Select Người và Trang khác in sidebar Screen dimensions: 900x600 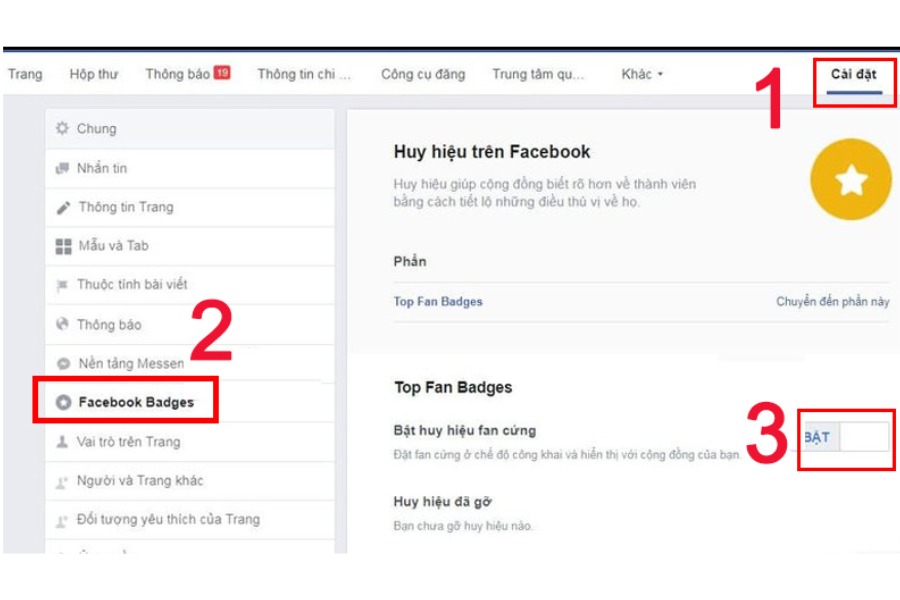pos(189,481)
